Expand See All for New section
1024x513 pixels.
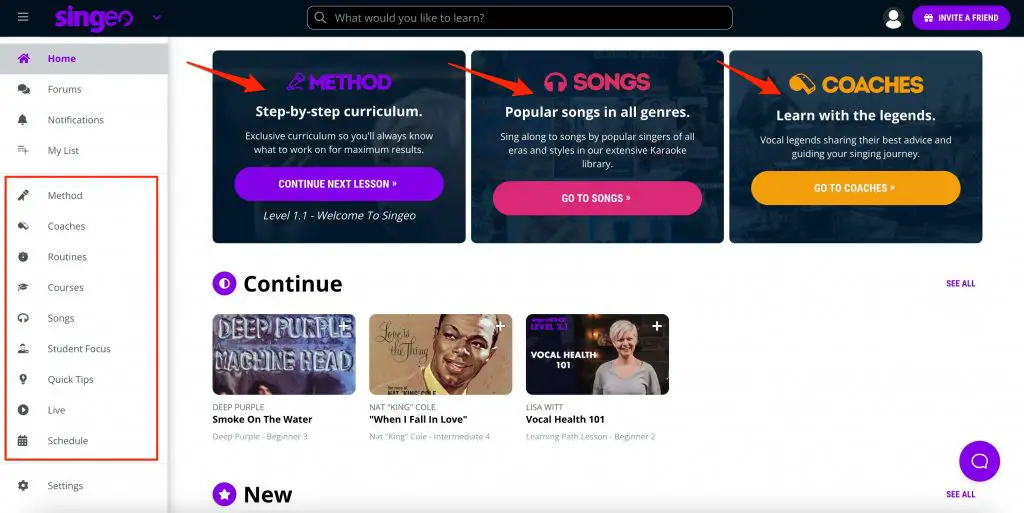coord(960,494)
